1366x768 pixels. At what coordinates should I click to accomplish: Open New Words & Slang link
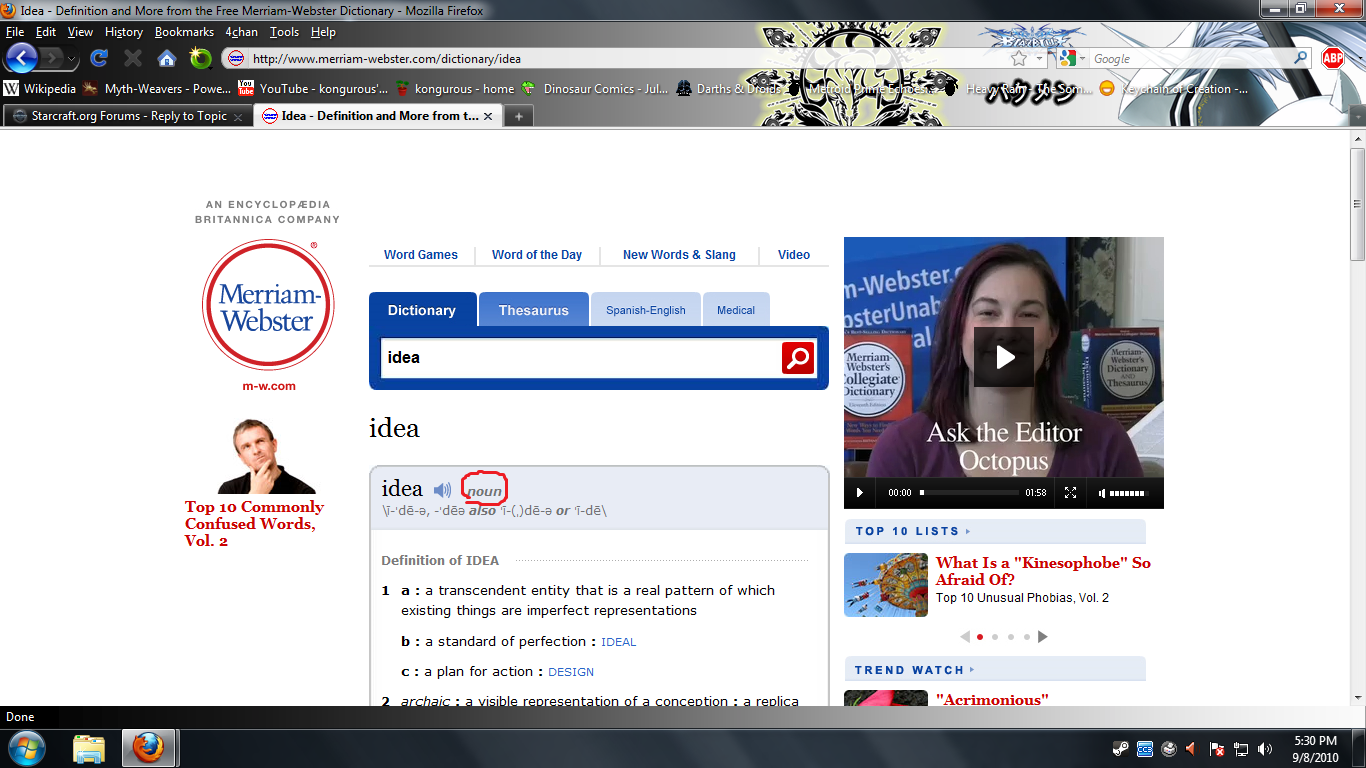679,255
